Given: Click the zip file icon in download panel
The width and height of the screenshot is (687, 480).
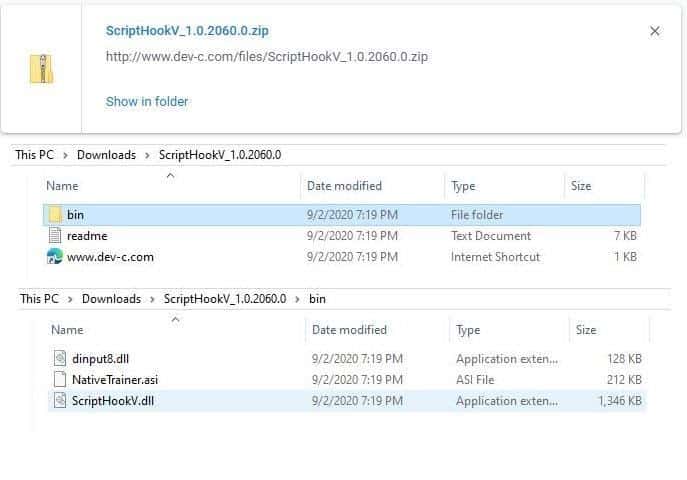Looking at the screenshot, I should [x=41, y=68].
